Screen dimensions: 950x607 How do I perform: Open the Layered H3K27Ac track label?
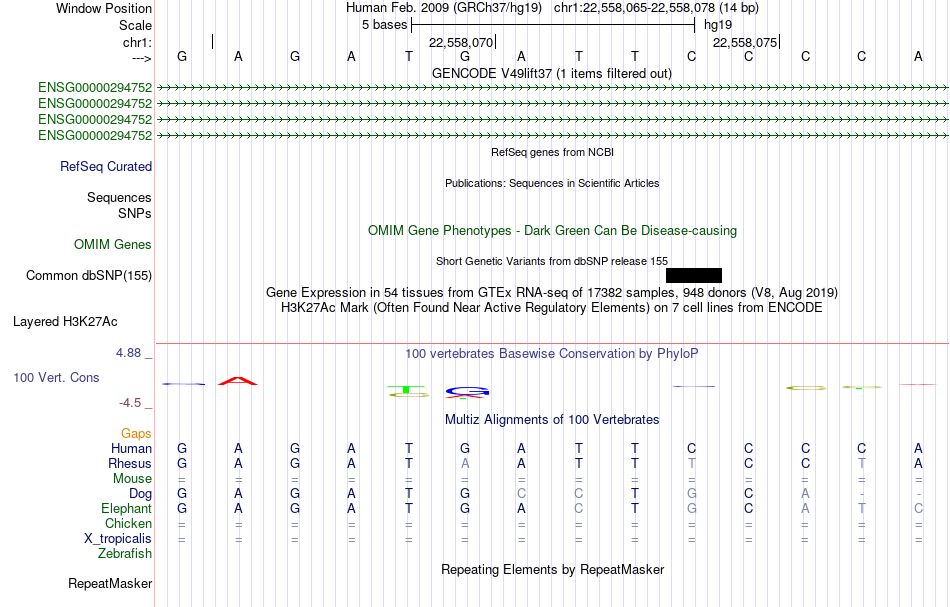pos(65,322)
